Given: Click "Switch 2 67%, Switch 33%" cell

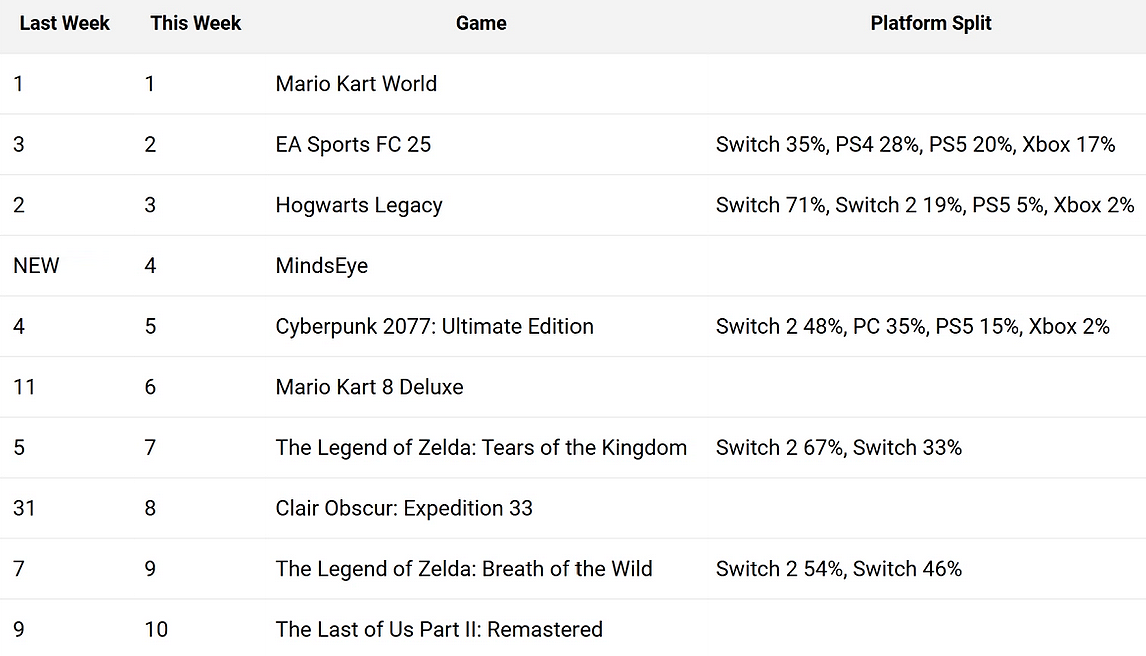Looking at the screenshot, I should pos(838,448).
